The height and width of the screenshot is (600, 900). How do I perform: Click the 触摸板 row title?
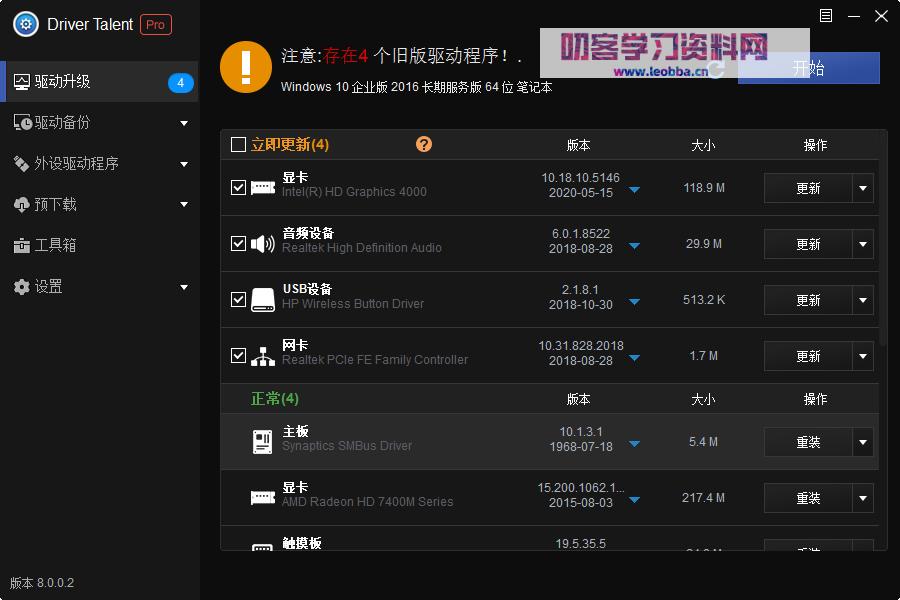click(302, 543)
